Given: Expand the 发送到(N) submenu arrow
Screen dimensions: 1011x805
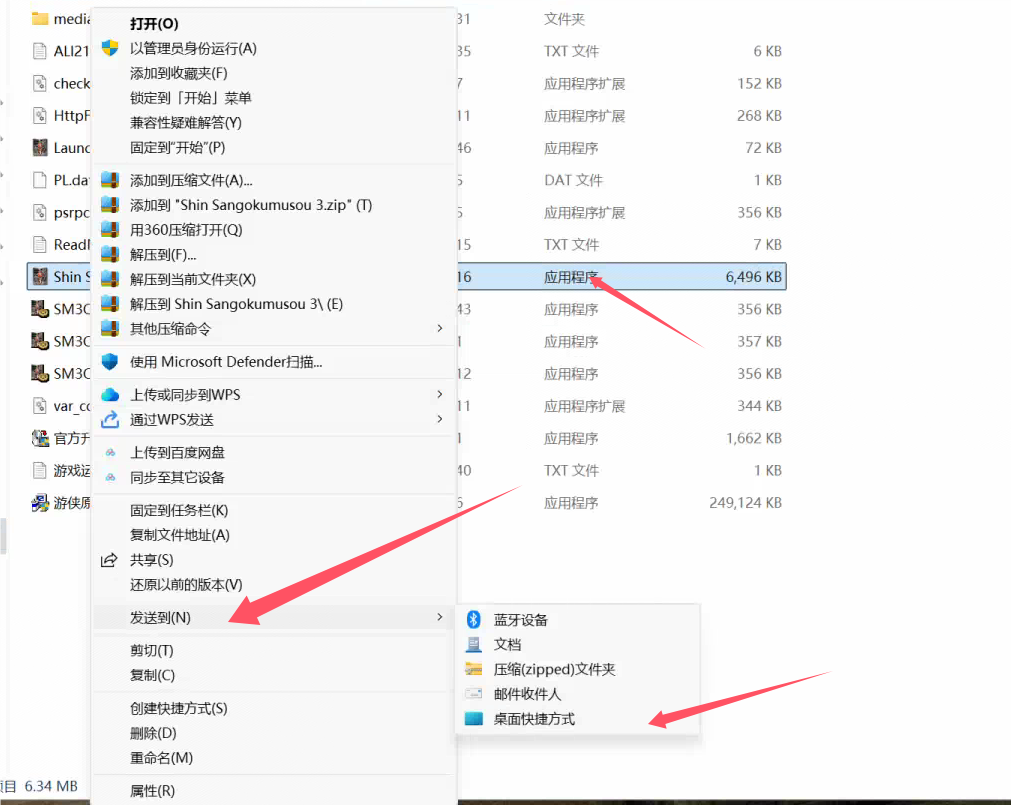Looking at the screenshot, I should (440, 617).
